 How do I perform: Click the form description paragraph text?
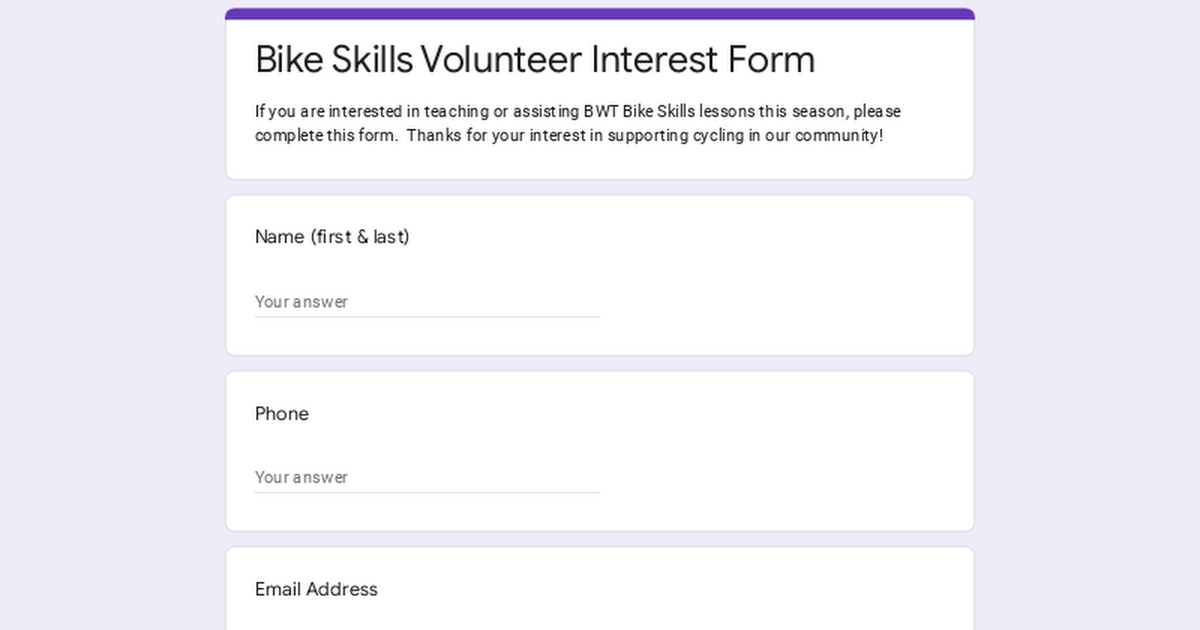point(578,123)
